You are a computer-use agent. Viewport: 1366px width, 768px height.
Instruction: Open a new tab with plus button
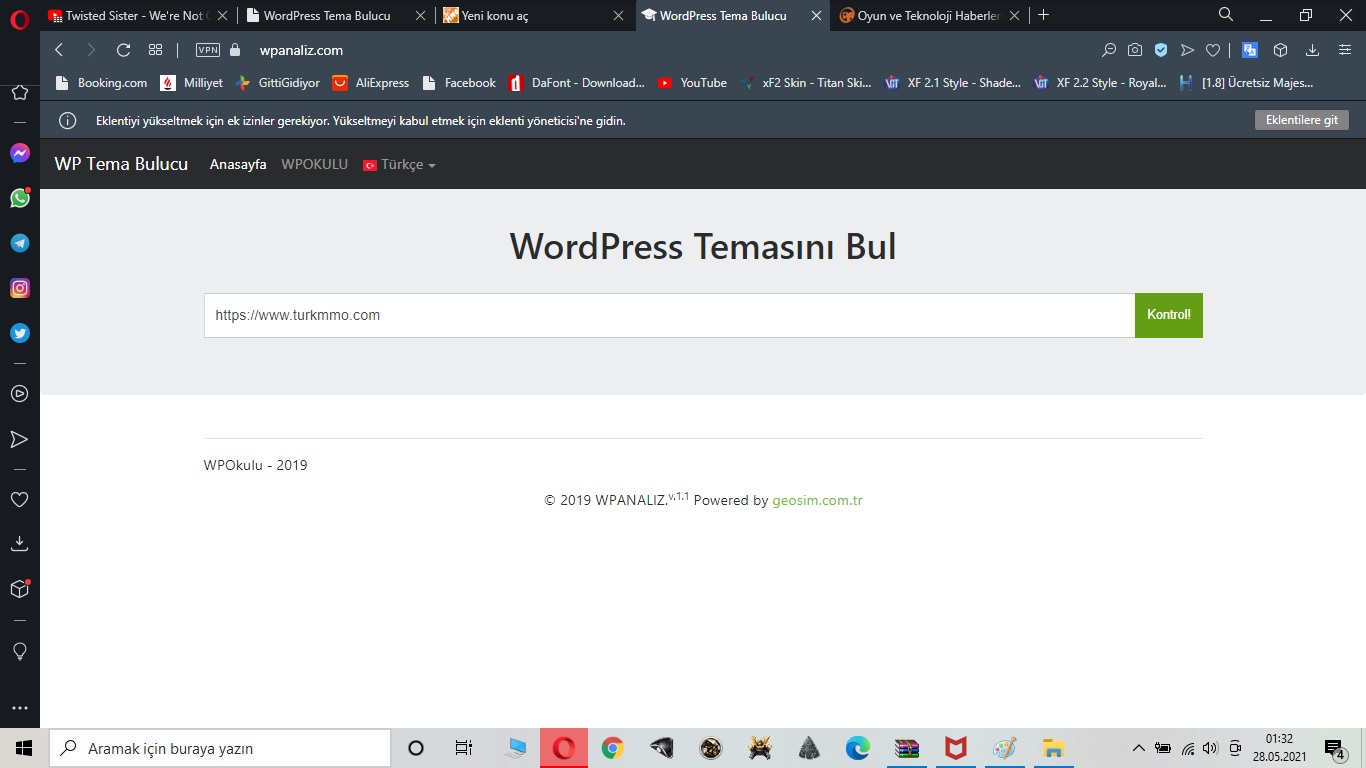[x=1044, y=15]
